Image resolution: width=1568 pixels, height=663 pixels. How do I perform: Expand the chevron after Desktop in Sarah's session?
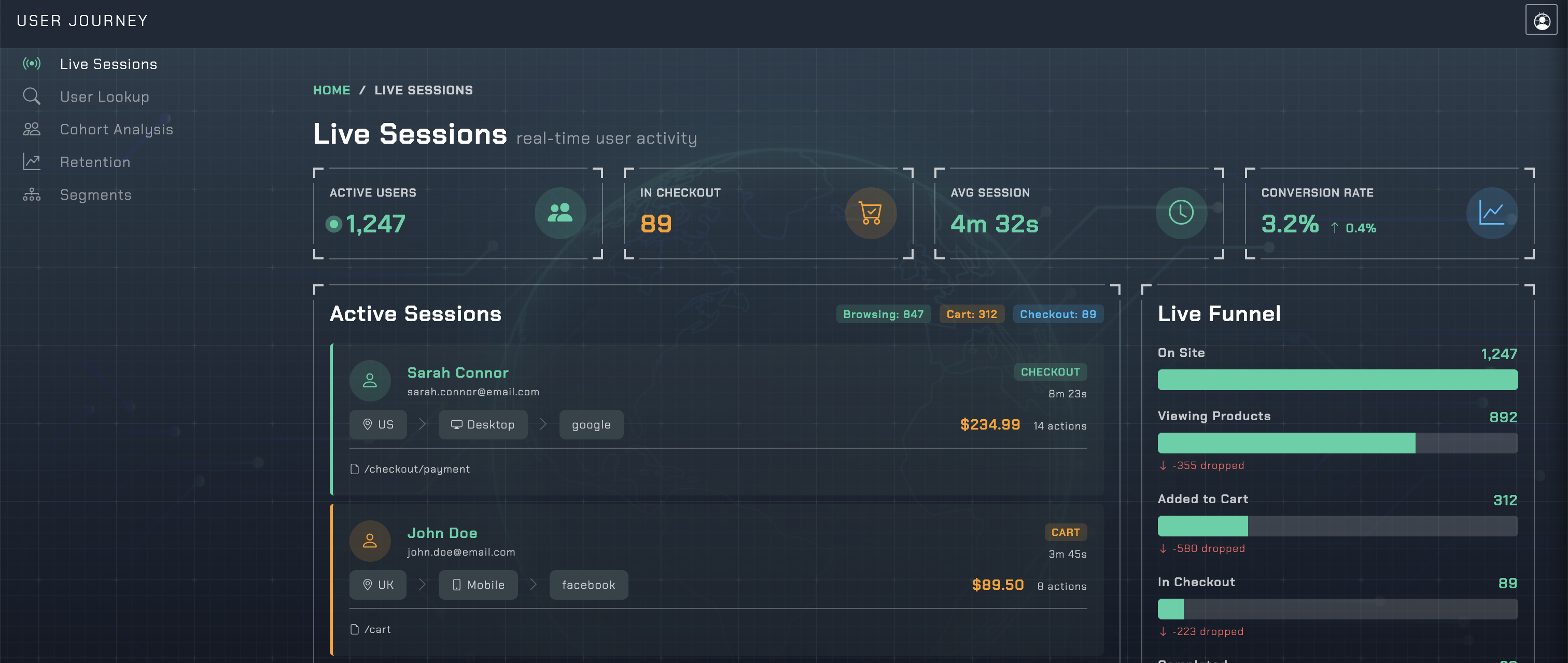click(542, 424)
